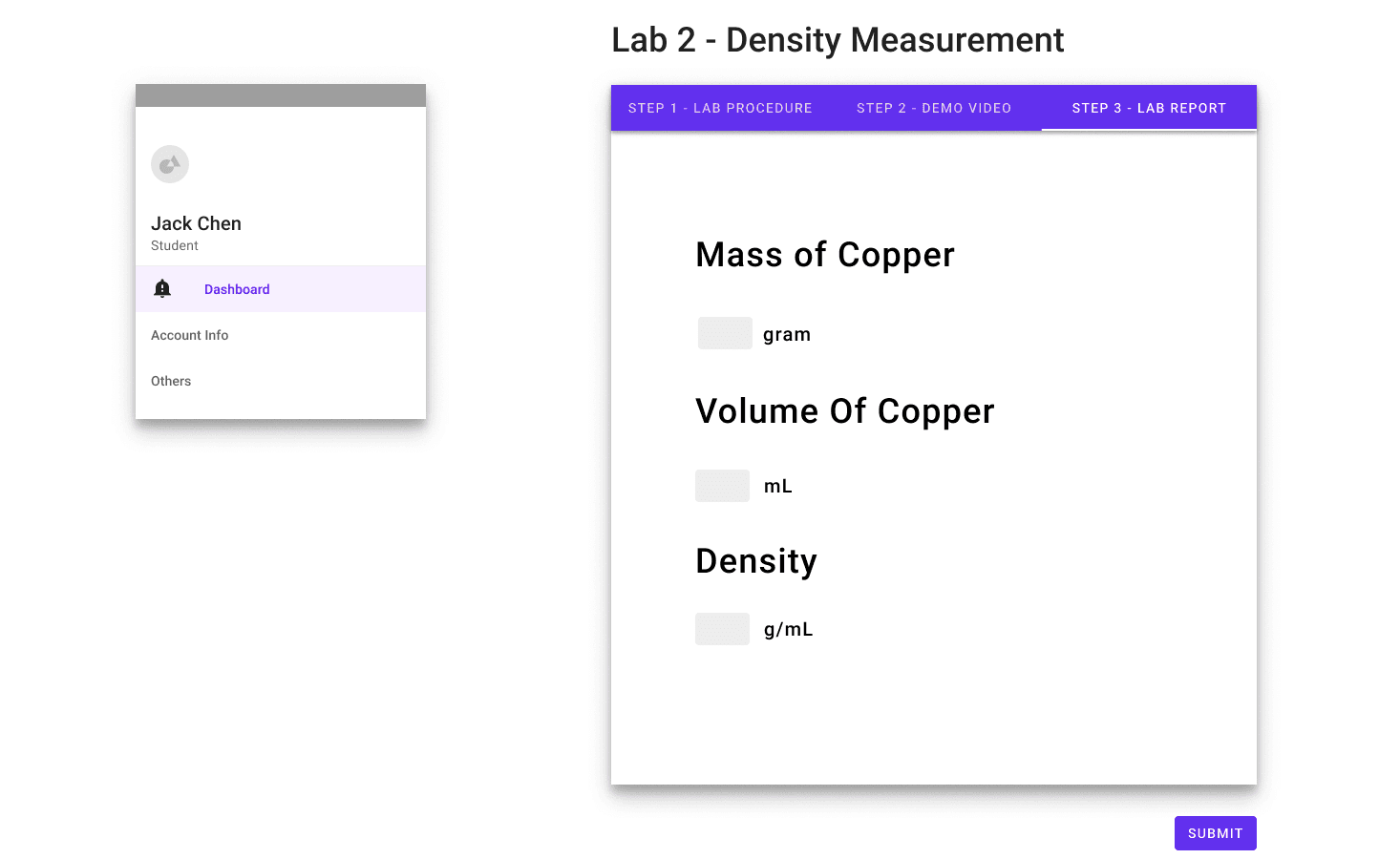This screenshot has width=1400, height=859.
Task: Open the Others sidebar entry
Action: (x=171, y=381)
